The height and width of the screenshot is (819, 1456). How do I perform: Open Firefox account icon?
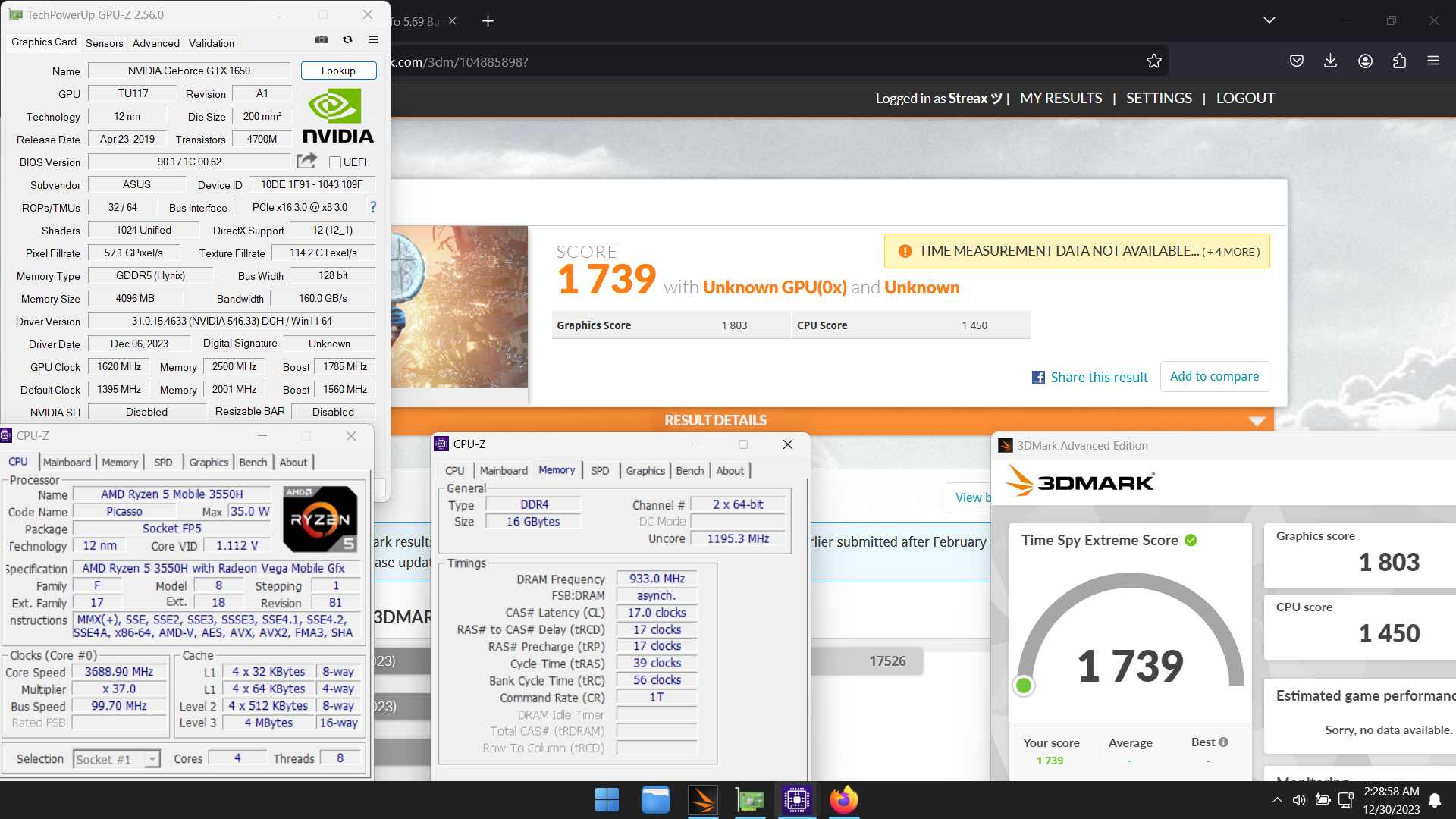[1365, 61]
